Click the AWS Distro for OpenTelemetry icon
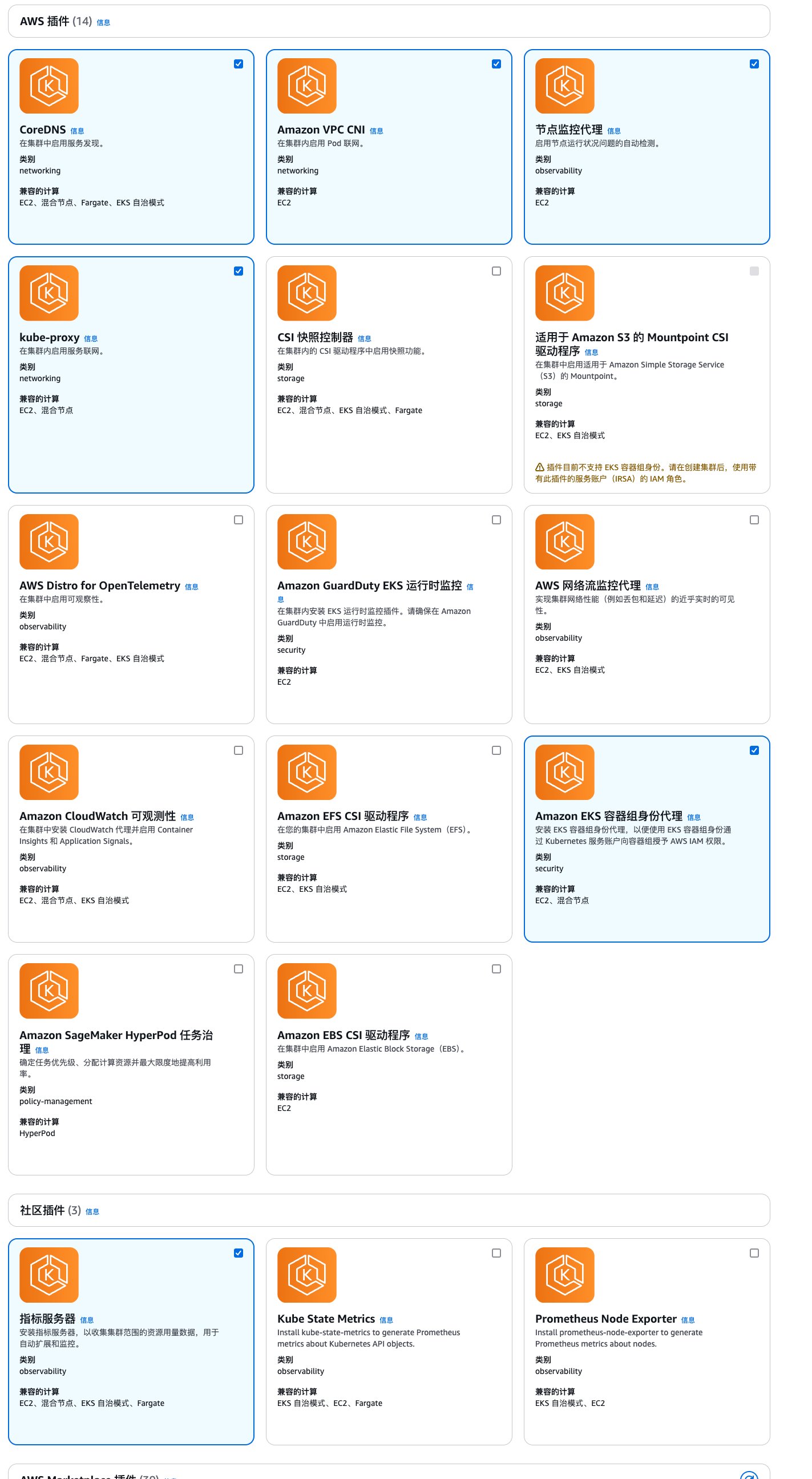 point(49,542)
